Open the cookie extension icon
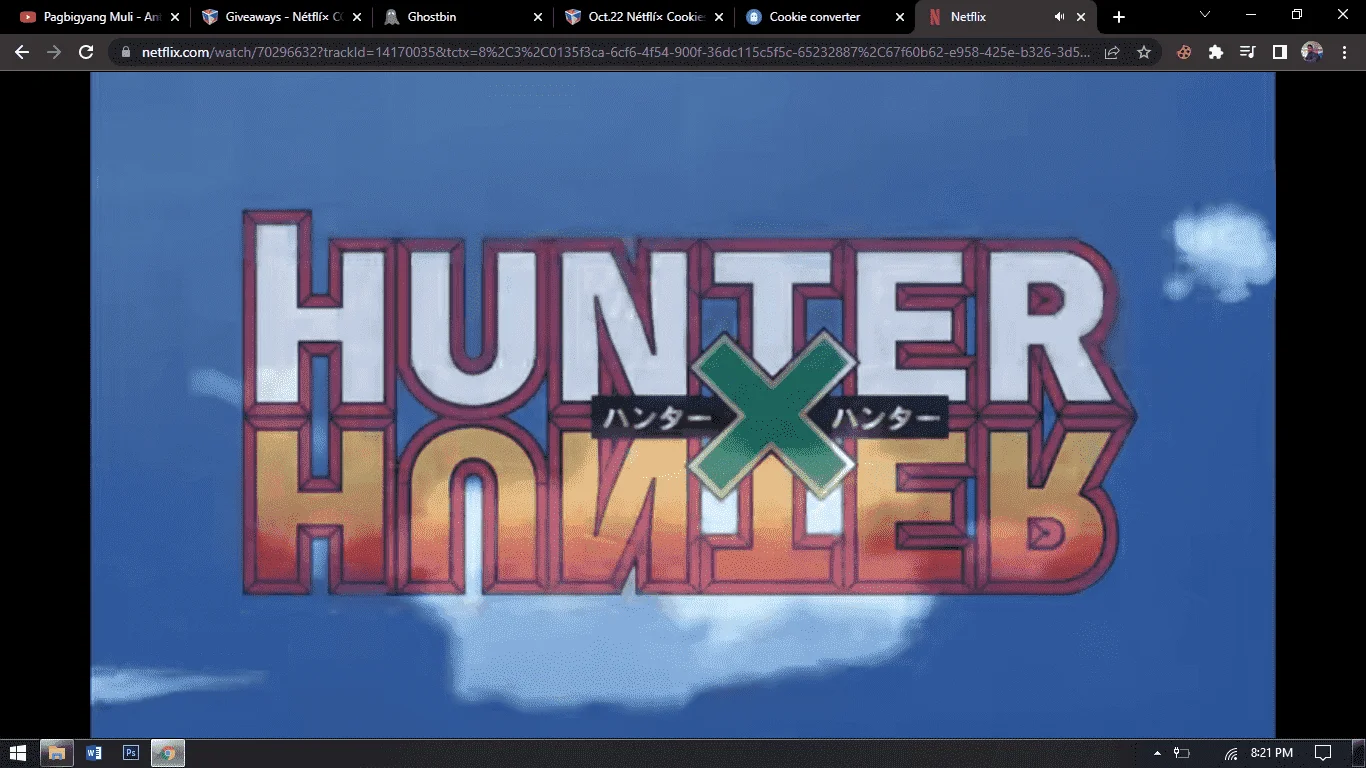 [1184, 52]
